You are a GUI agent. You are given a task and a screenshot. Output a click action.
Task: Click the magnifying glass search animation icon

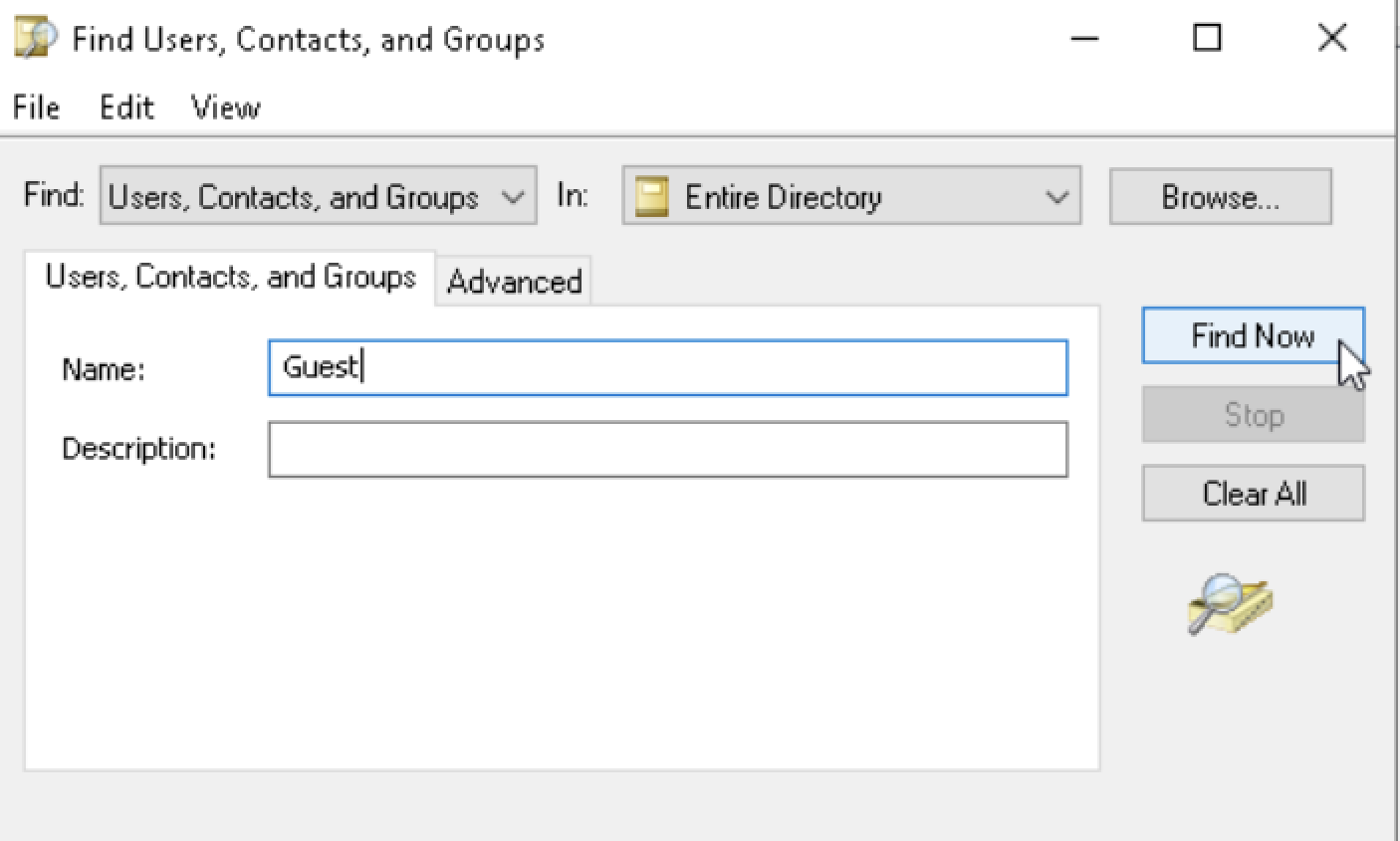click(x=1231, y=603)
